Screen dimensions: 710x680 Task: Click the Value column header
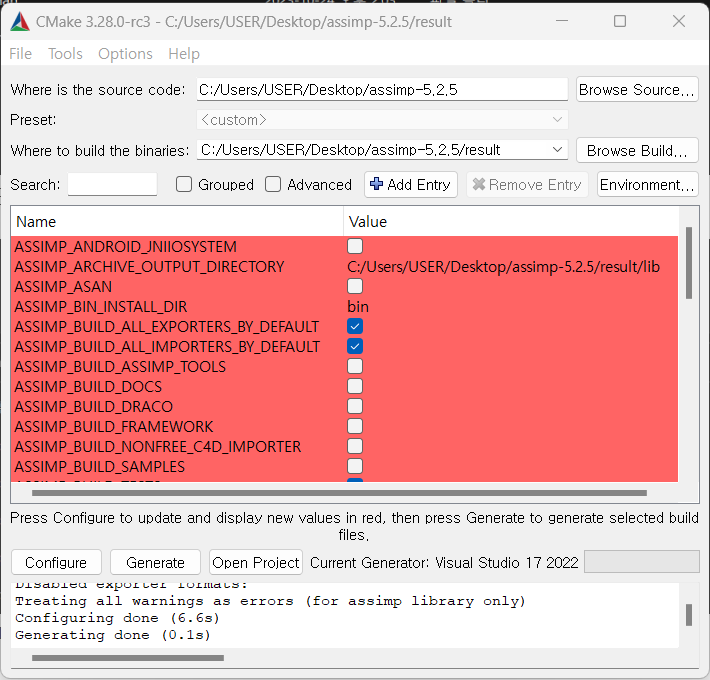(511, 222)
